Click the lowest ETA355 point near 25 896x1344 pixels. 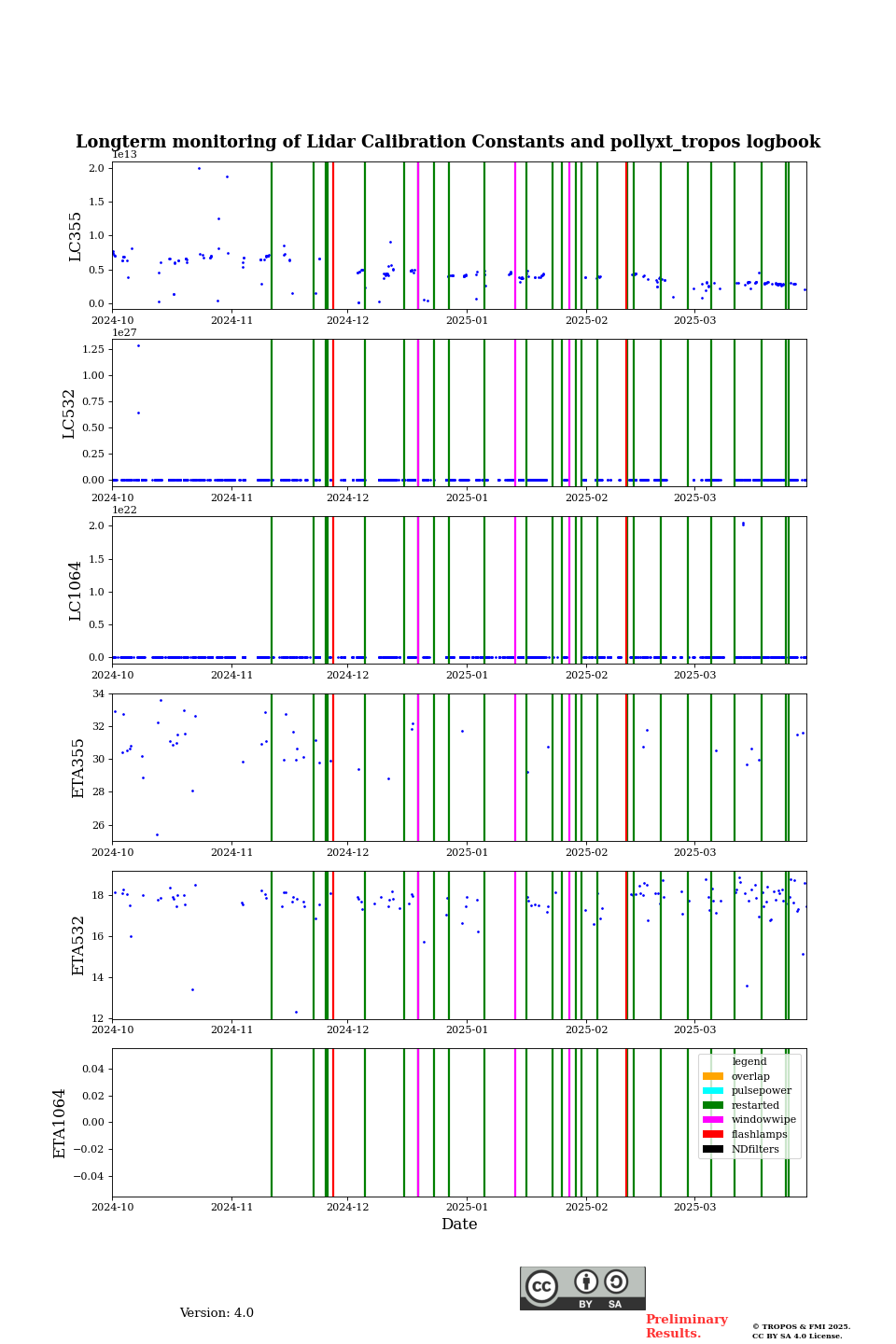coord(157,834)
